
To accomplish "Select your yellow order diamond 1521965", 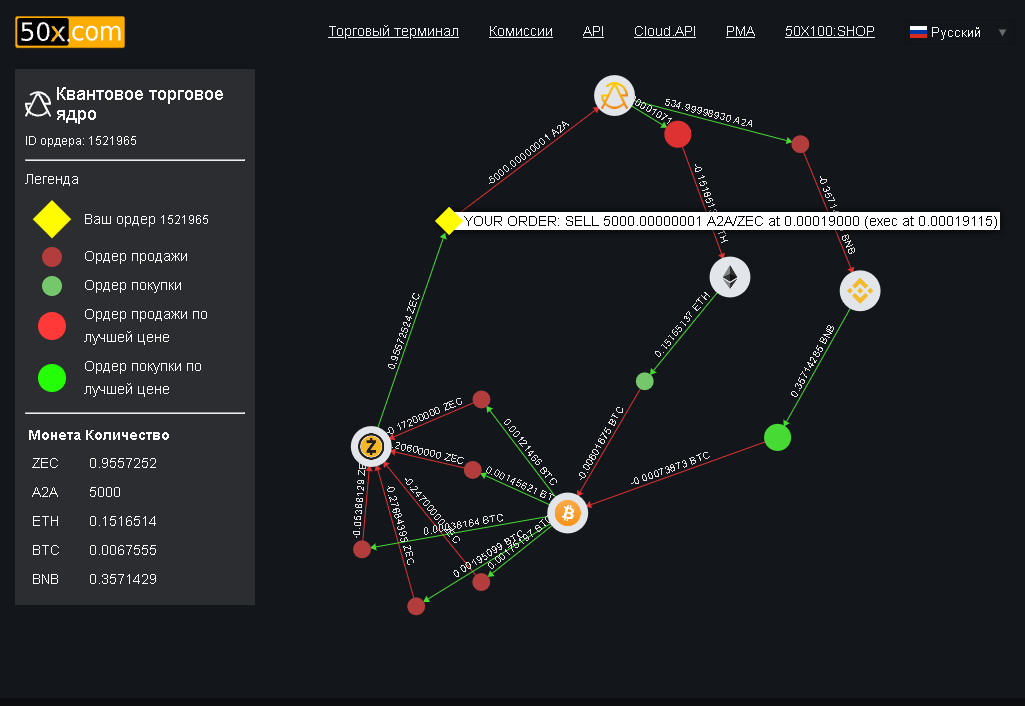I will pos(447,222).
